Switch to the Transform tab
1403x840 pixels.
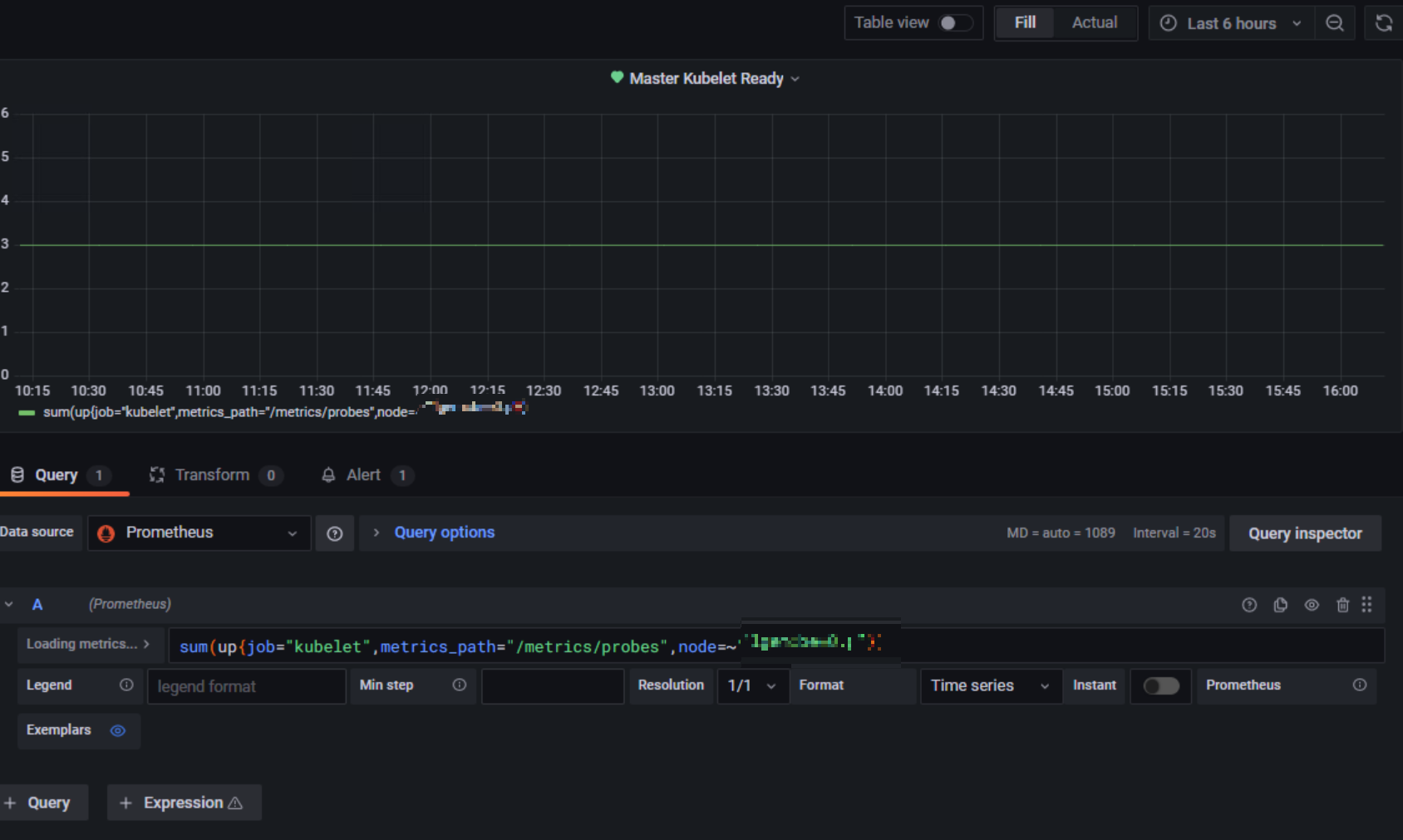point(215,475)
